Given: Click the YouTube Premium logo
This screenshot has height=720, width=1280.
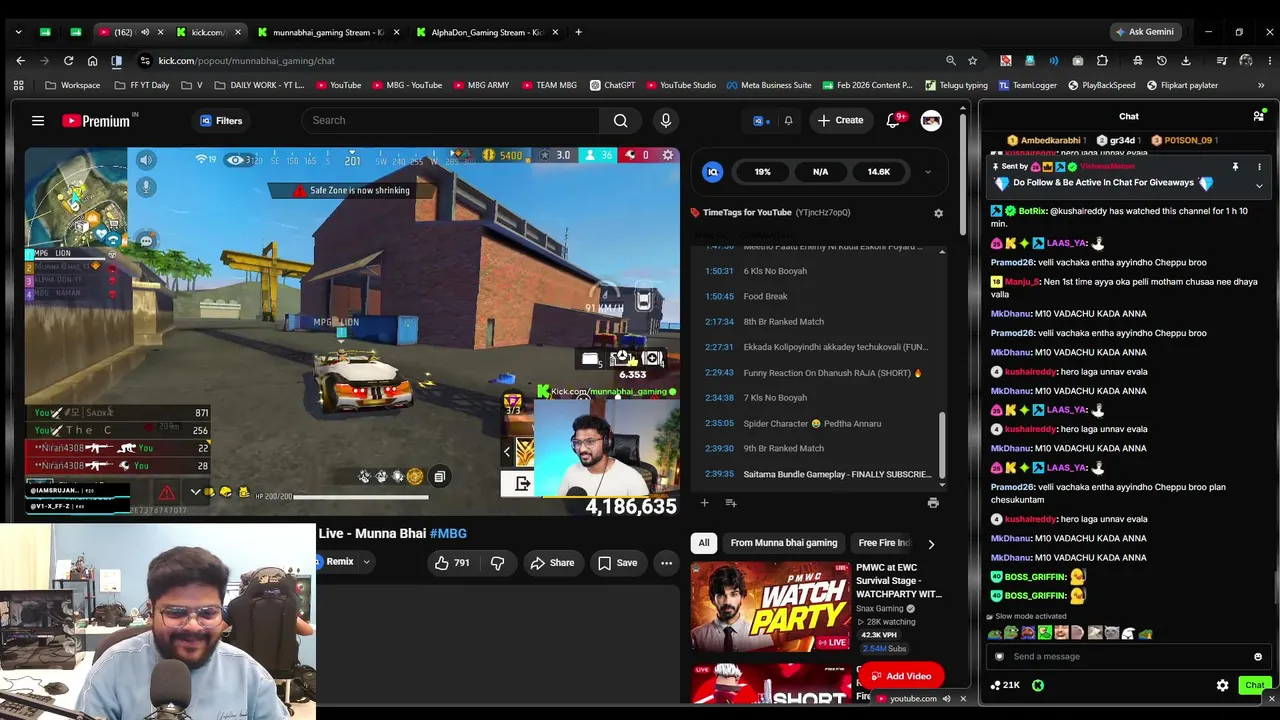Looking at the screenshot, I should 98,121.
